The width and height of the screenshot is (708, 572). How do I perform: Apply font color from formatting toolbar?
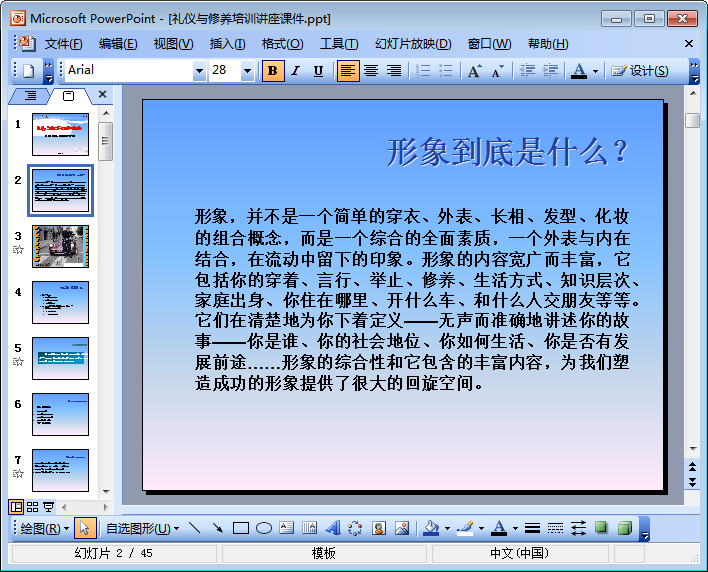(x=579, y=71)
